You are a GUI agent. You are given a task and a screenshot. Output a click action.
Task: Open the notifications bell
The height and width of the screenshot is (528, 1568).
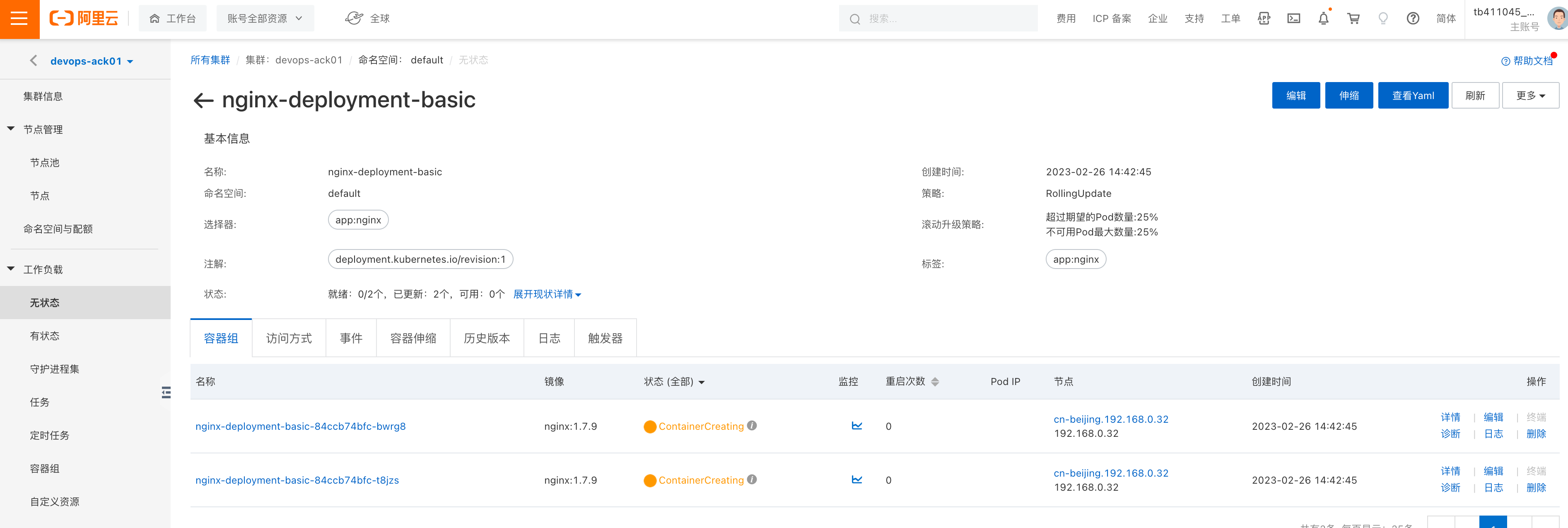[1323, 19]
